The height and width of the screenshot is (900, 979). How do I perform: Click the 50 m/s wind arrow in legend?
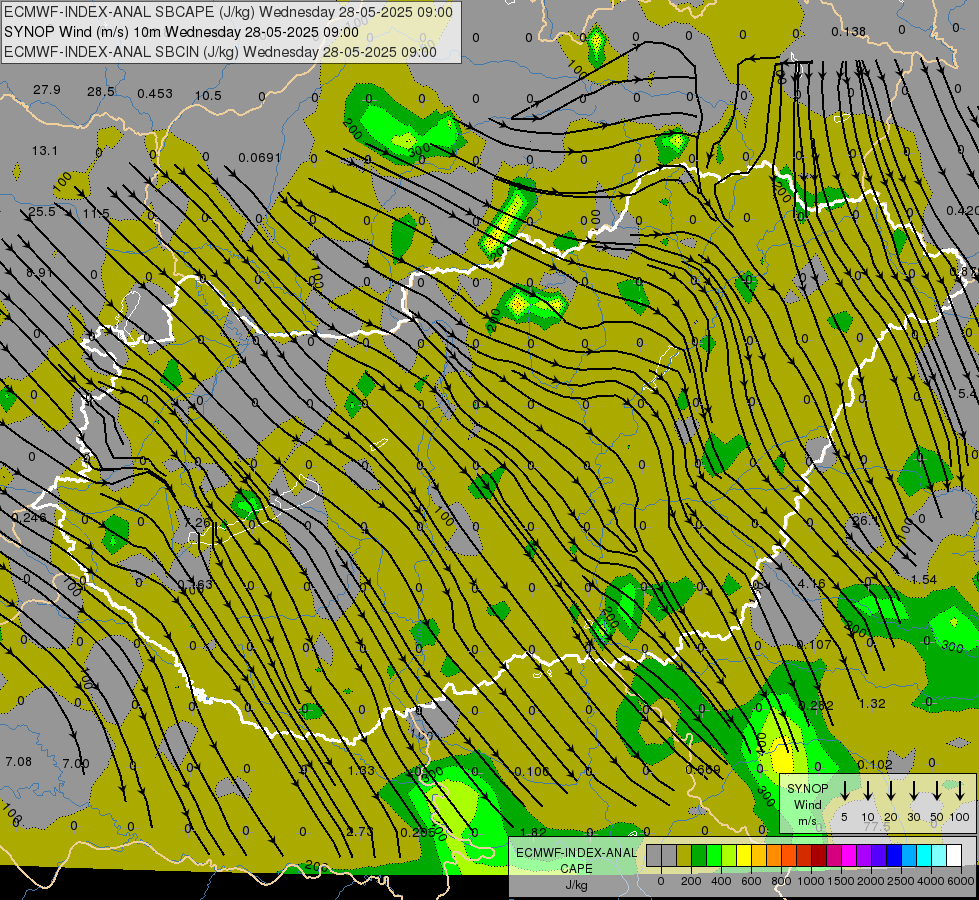point(937,790)
